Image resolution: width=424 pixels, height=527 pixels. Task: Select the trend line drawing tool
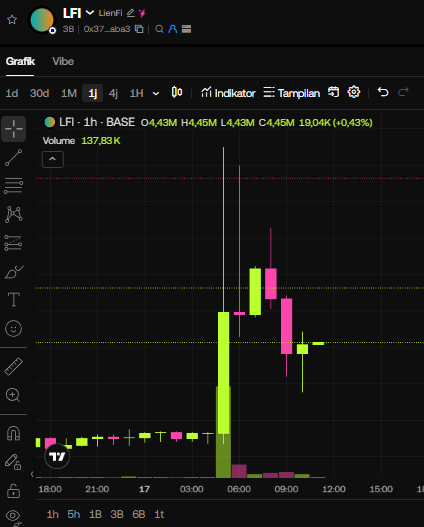pyautogui.click(x=13, y=158)
